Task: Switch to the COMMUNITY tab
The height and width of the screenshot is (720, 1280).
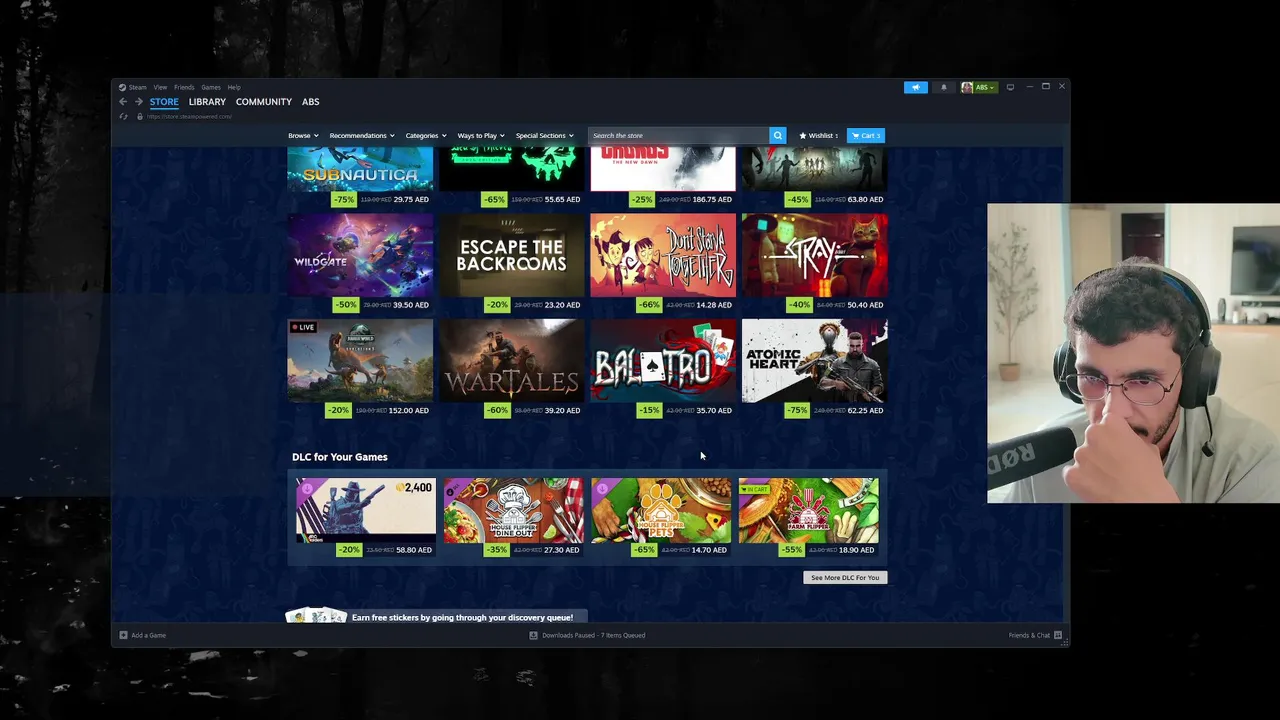Action: pos(264,102)
